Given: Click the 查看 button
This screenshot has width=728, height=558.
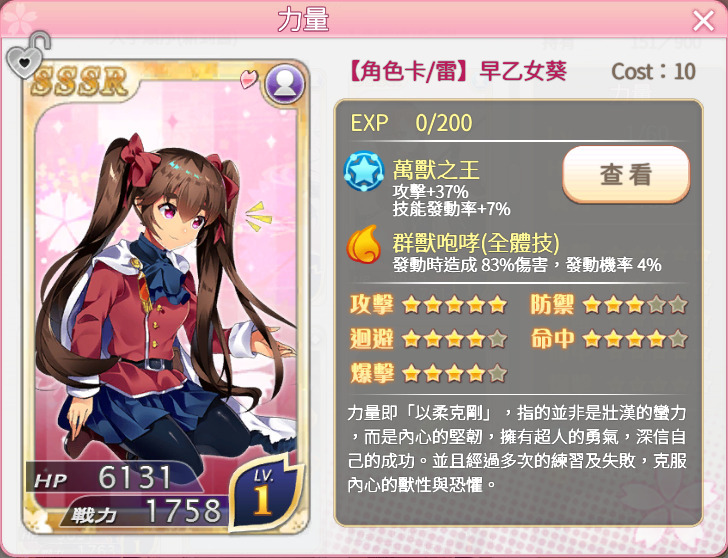Looking at the screenshot, I should click(626, 175).
